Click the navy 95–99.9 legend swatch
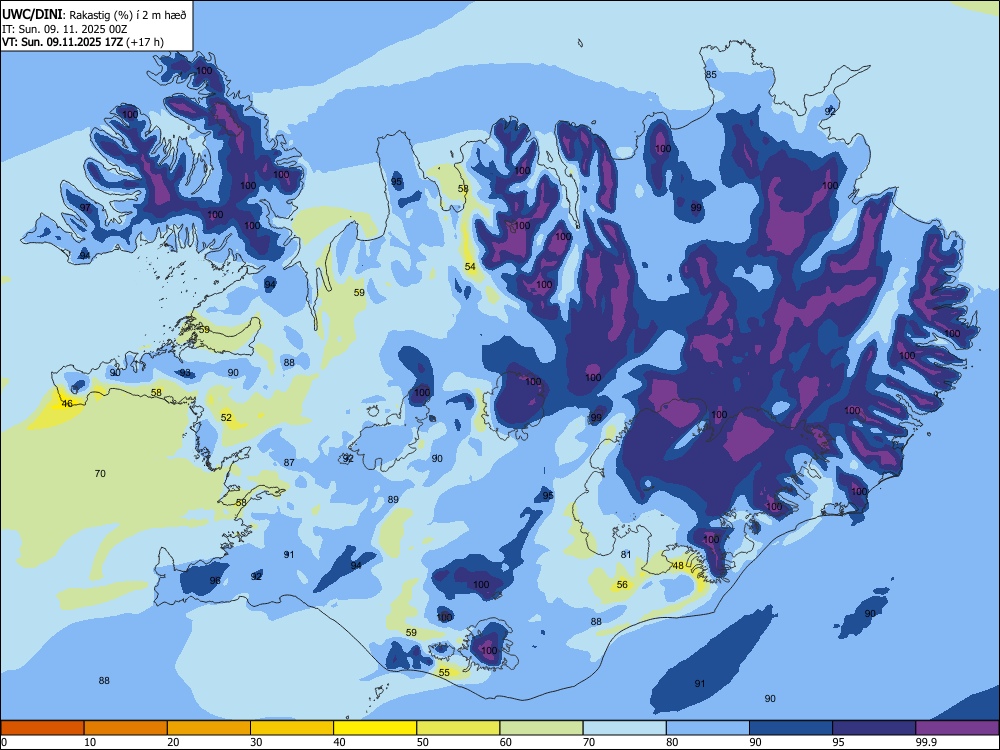1000x750 pixels. (874, 728)
